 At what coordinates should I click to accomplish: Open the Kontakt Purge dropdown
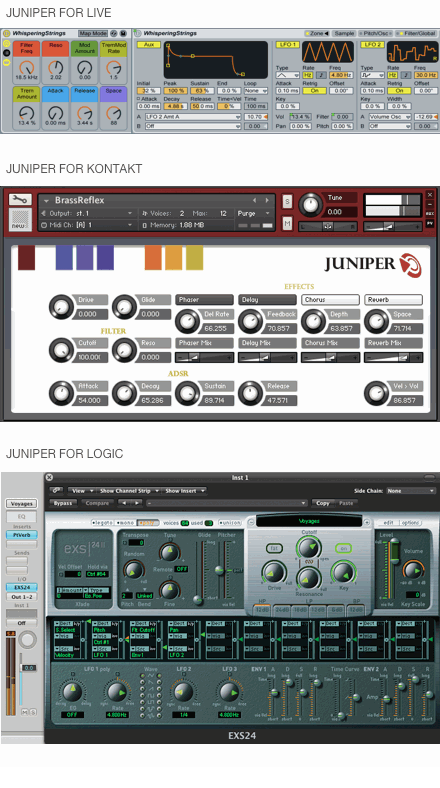point(254,214)
